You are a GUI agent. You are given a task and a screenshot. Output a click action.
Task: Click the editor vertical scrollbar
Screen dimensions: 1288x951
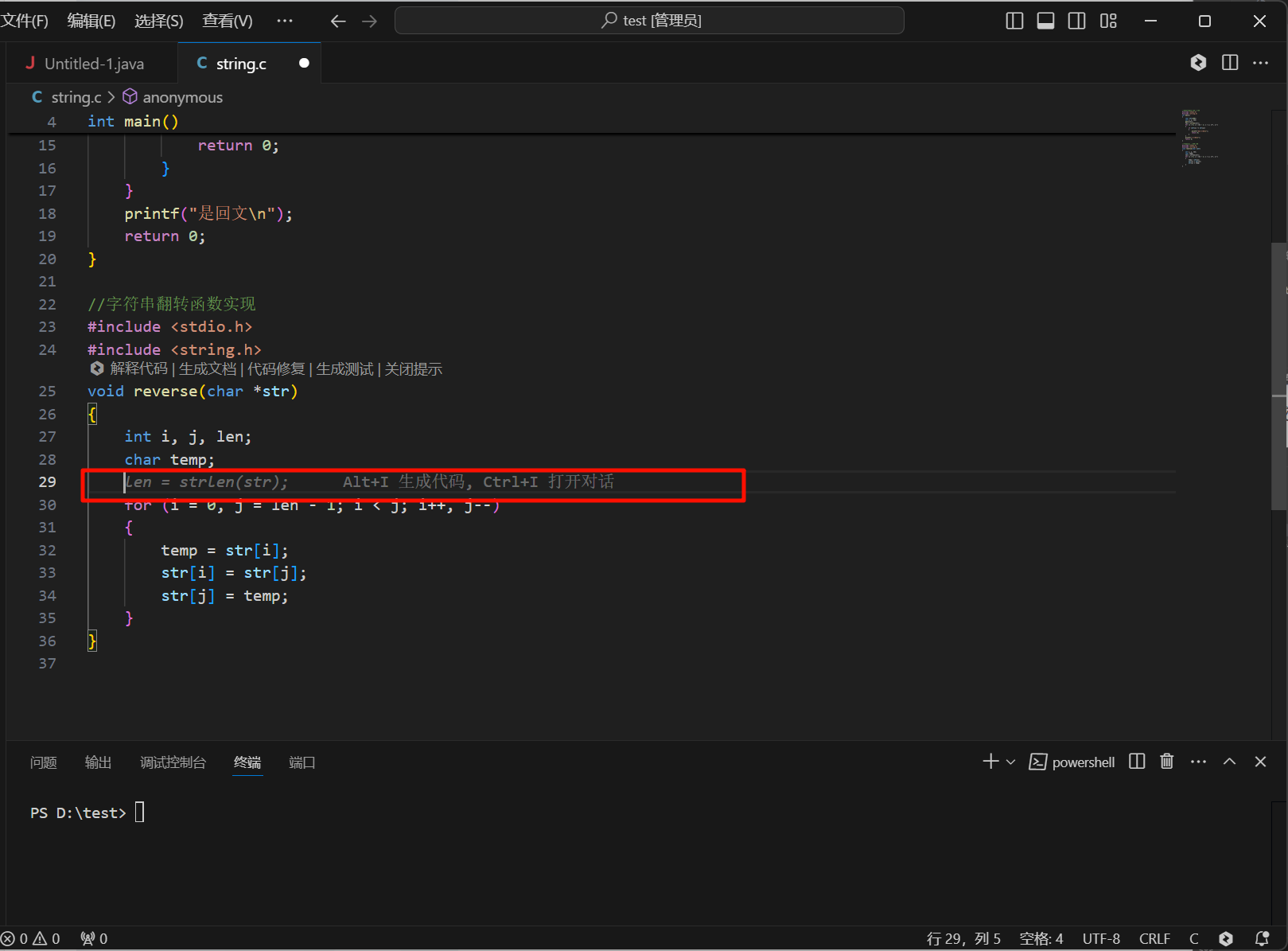(1278, 374)
